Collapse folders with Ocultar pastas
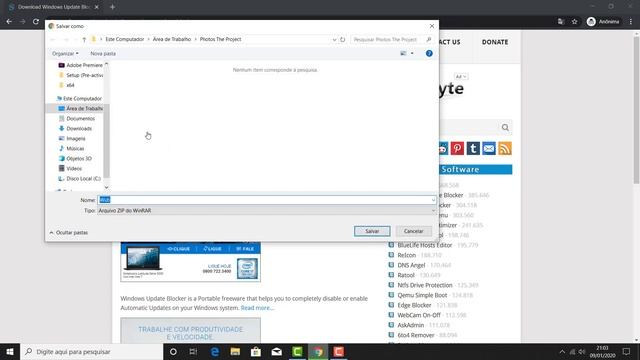 [x=69, y=232]
